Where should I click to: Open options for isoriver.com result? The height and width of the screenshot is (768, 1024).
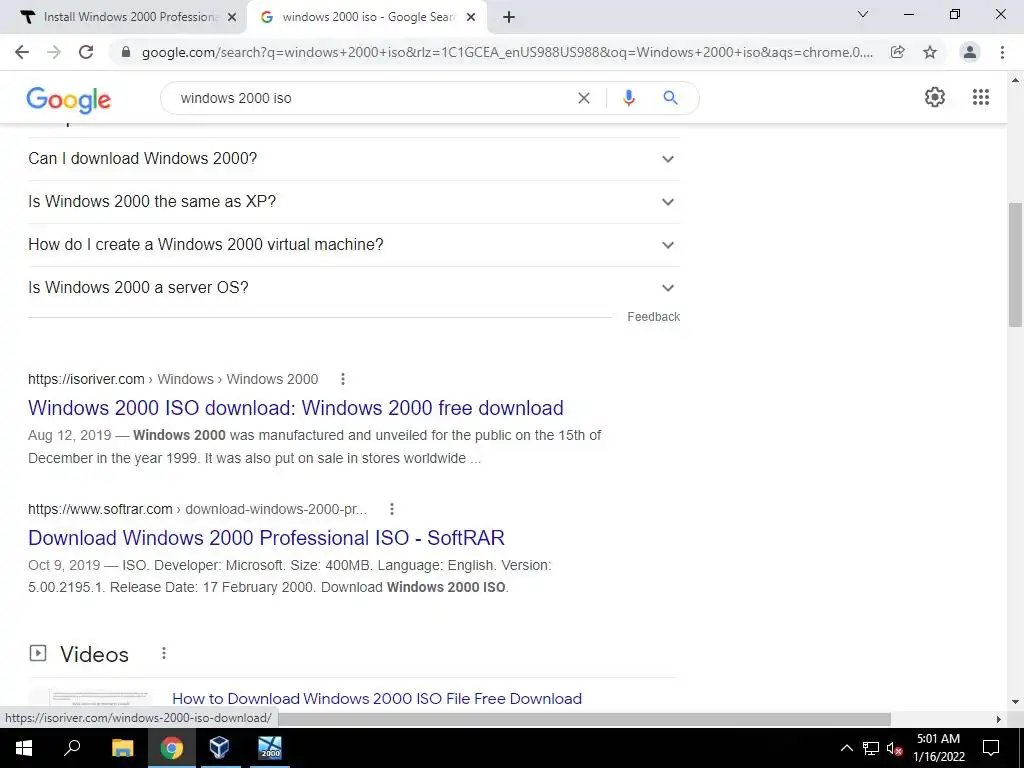(x=343, y=379)
